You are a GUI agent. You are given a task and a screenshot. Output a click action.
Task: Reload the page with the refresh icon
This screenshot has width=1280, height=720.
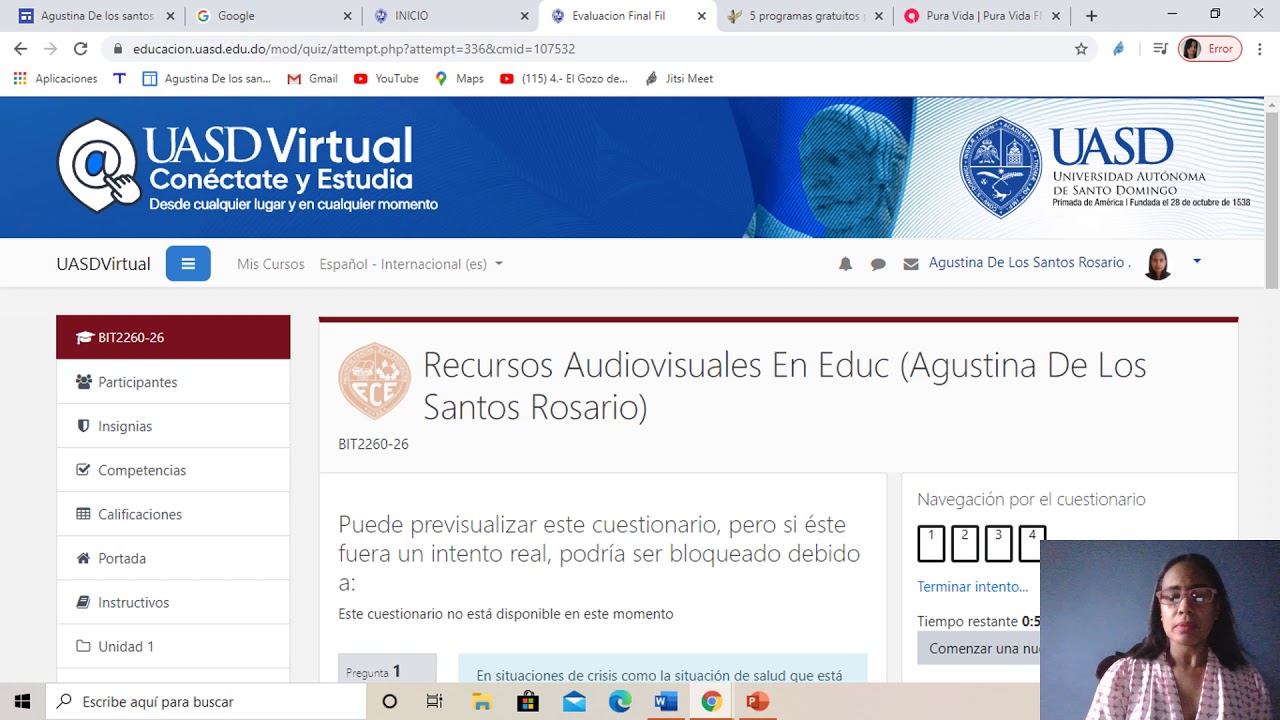81,48
